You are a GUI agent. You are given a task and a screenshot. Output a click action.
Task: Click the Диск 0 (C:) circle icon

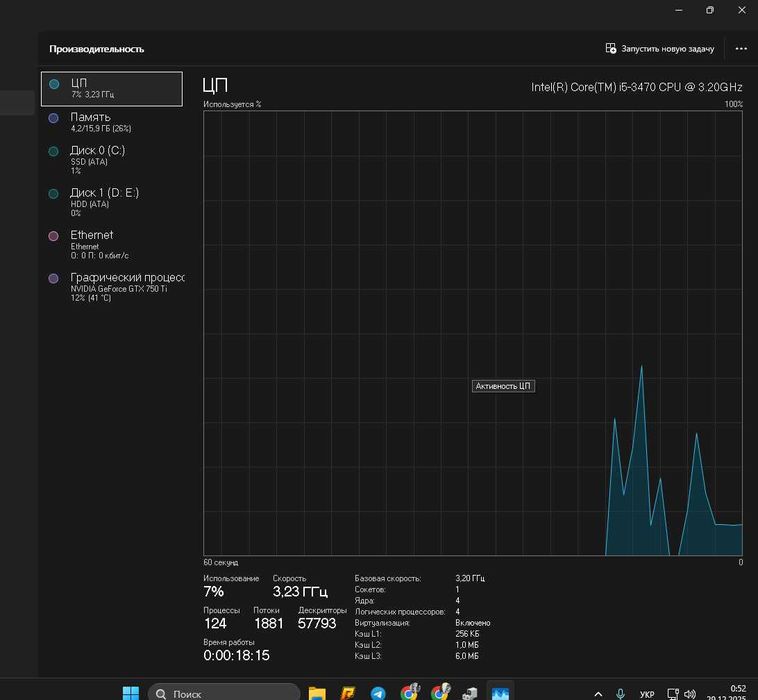(x=54, y=151)
